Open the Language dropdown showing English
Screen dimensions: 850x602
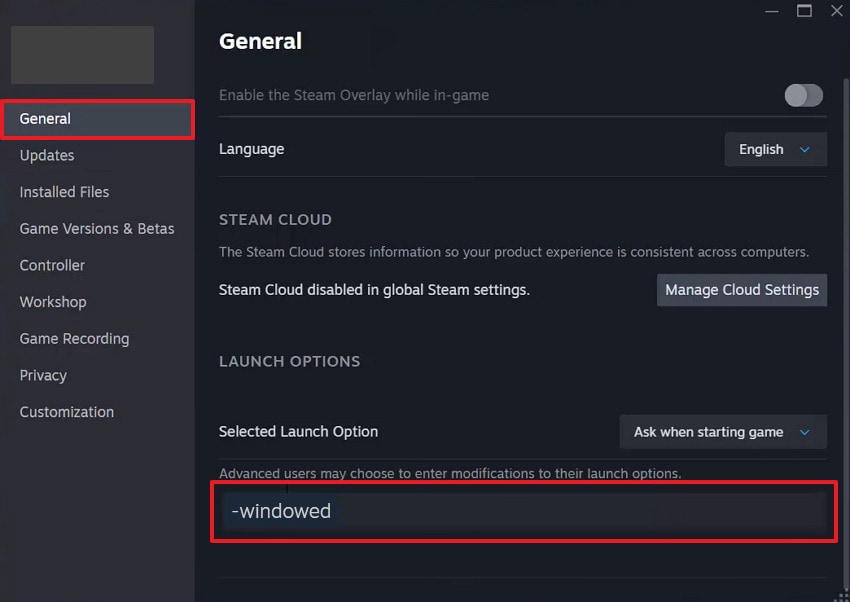(775, 149)
